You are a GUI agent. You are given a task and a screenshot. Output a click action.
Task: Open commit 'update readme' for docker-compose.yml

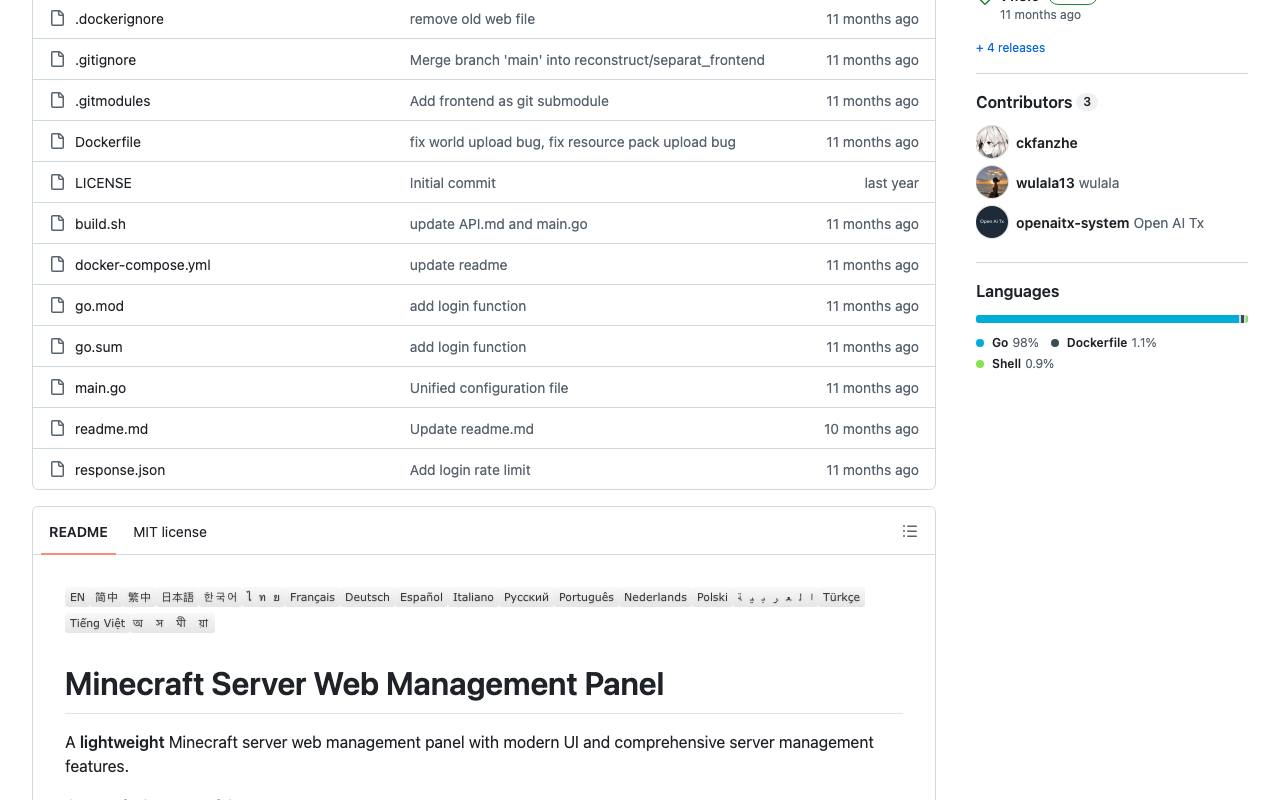(458, 265)
